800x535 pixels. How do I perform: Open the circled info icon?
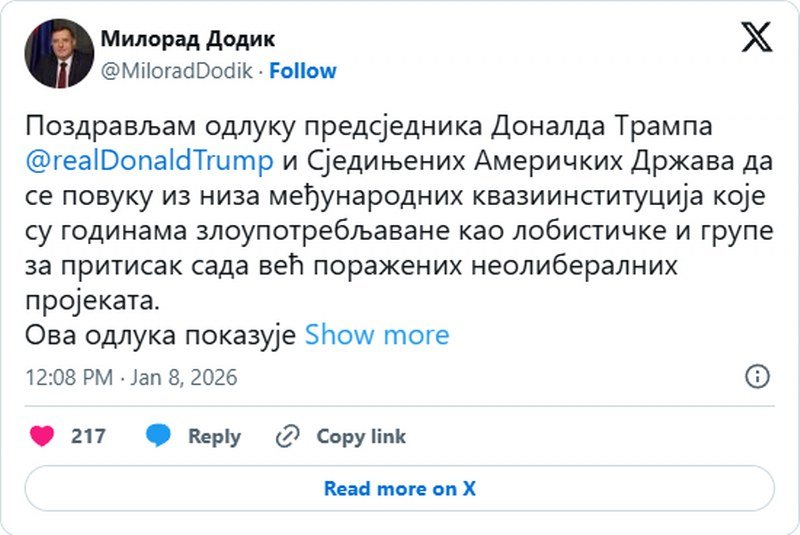point(757,377)
